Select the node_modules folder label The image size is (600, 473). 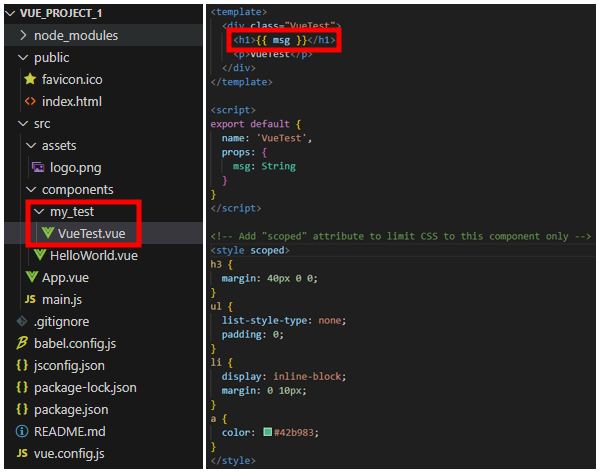click(76, 36)
